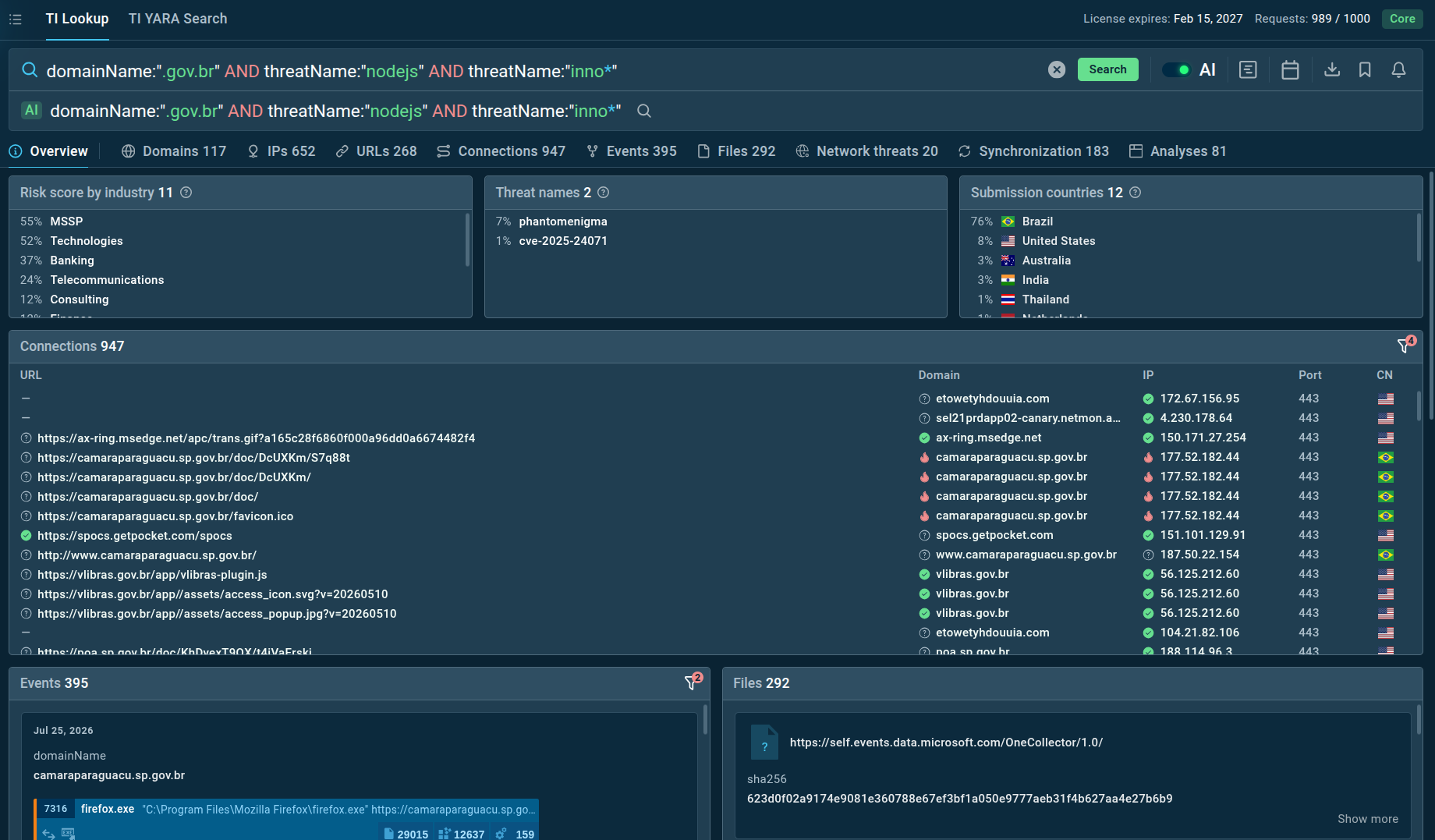Open the IPs 652 tab
The width and height of the screenshot is (1435, 840).
[282, 151]
